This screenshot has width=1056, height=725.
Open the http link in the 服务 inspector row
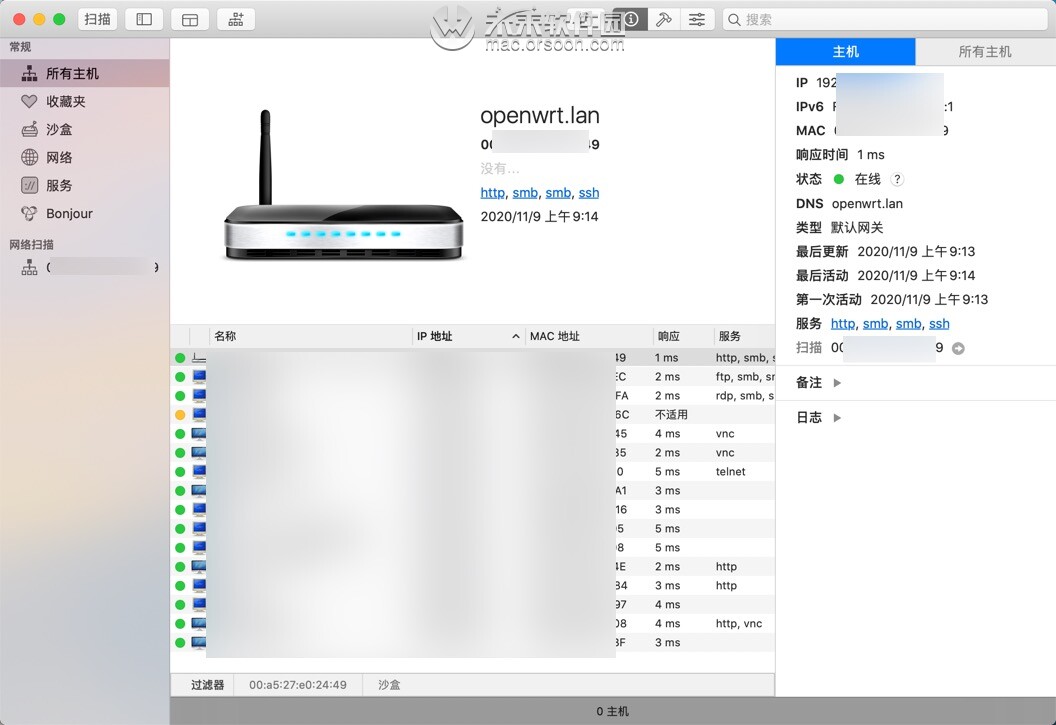843,324
